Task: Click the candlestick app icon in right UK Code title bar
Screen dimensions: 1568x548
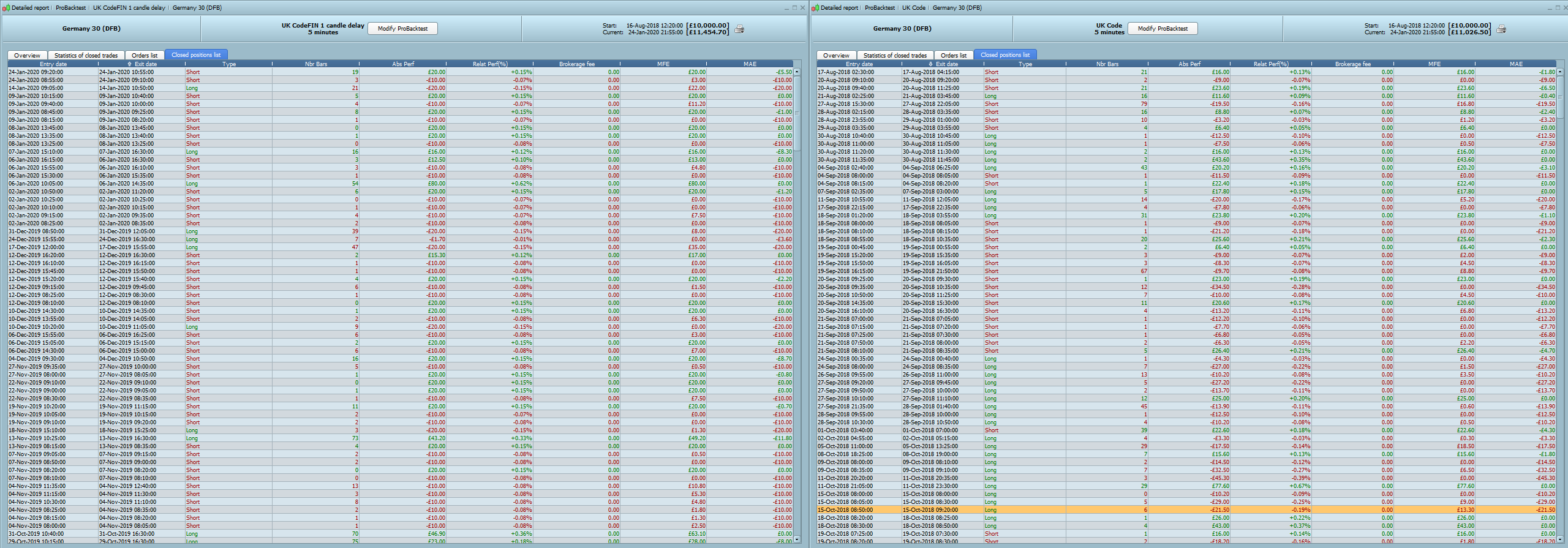Action: click(x=815, y=8)
